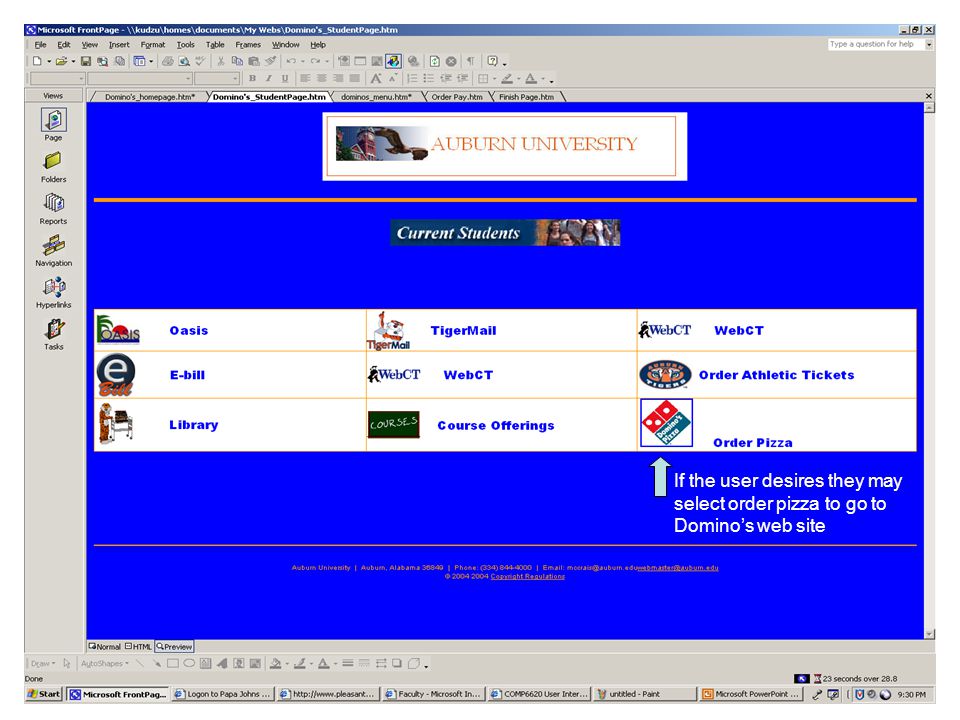Open the Insert menu
The height and width of the screenshot is (720, 960).
click(119, 45)
